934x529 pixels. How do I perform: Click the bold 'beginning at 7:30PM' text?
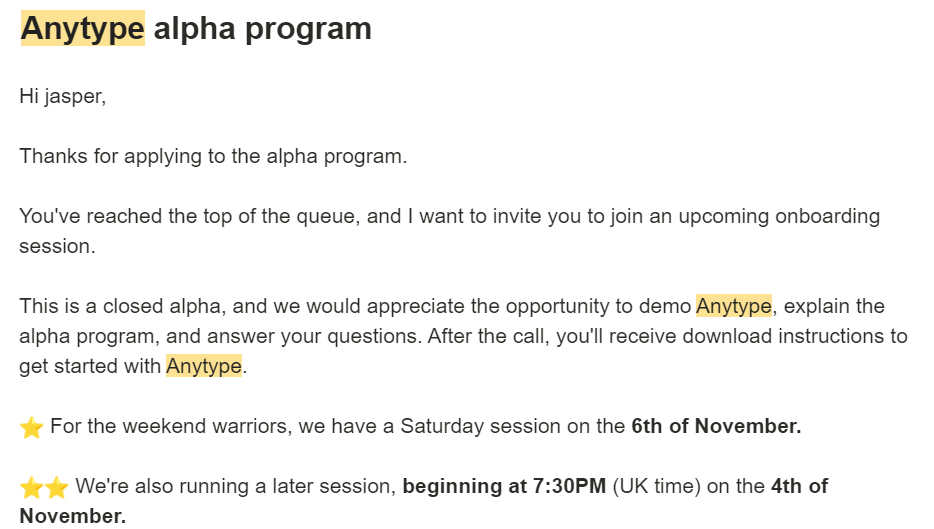pos(504,487)
